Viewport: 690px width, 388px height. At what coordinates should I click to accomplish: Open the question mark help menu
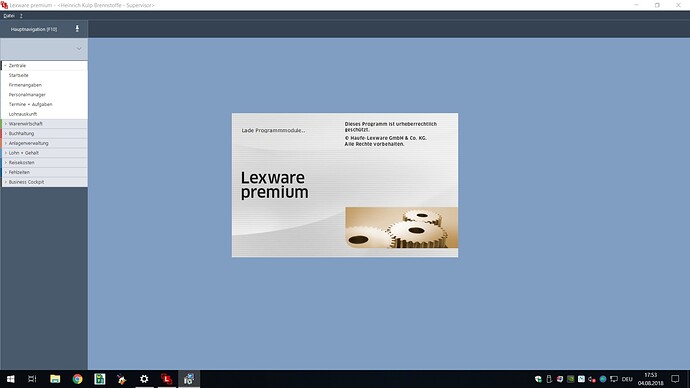point(21,16)
